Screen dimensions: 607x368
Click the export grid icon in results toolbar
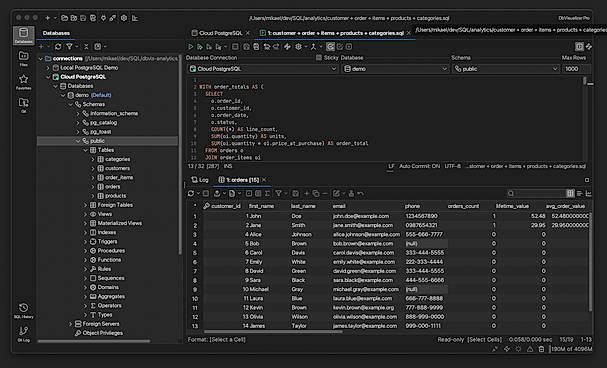click(x=217, y=193)
